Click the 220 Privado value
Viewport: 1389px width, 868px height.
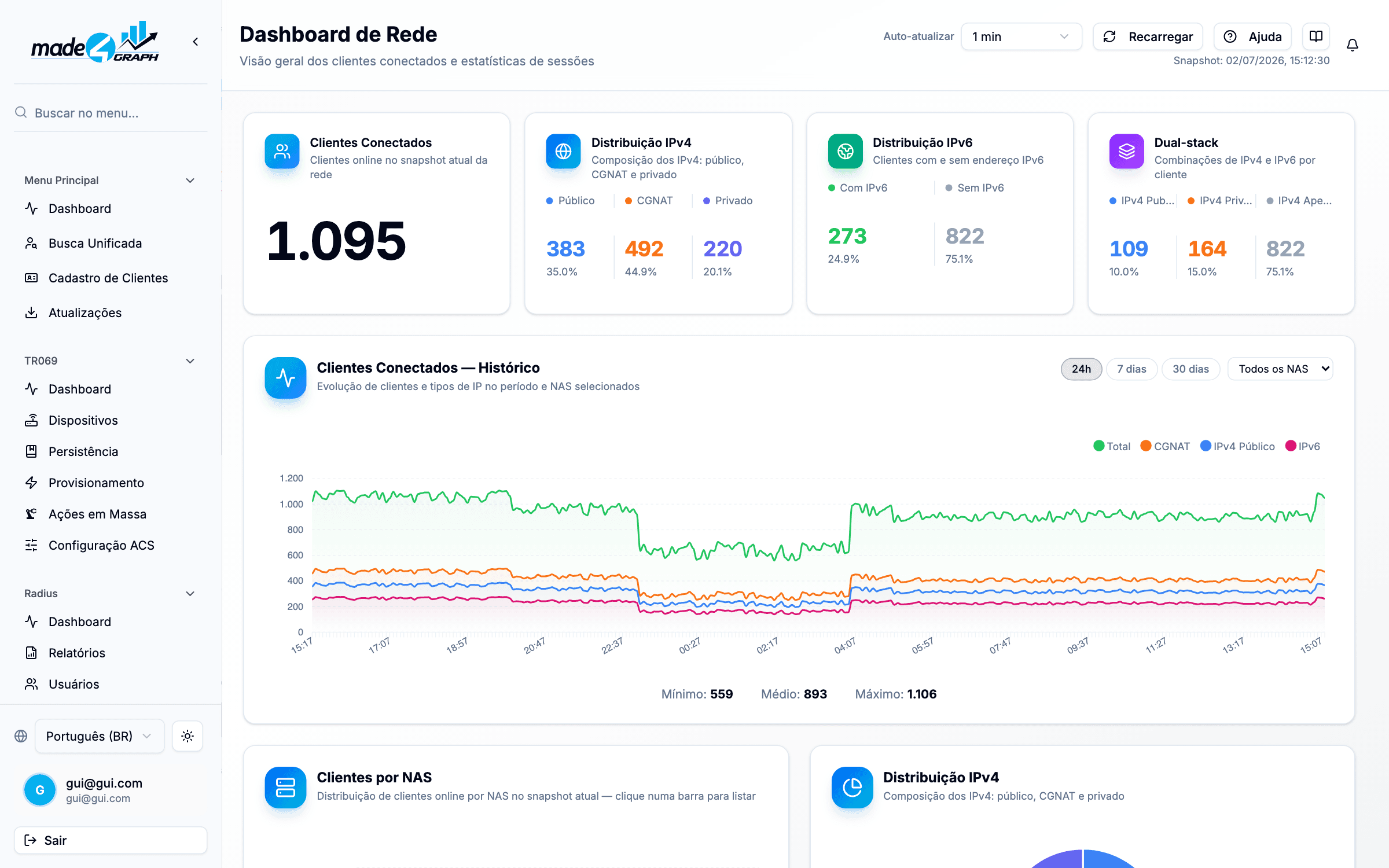click(722, 249)
